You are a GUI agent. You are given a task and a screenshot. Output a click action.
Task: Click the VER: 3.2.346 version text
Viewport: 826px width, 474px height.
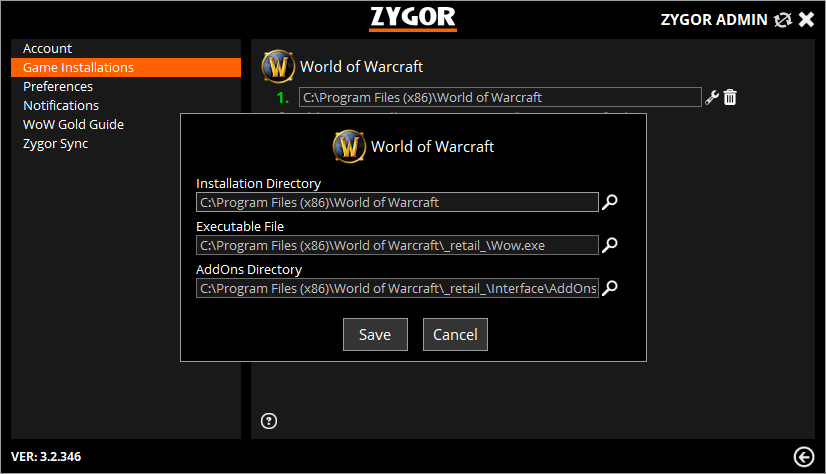[x=46, y=457]
